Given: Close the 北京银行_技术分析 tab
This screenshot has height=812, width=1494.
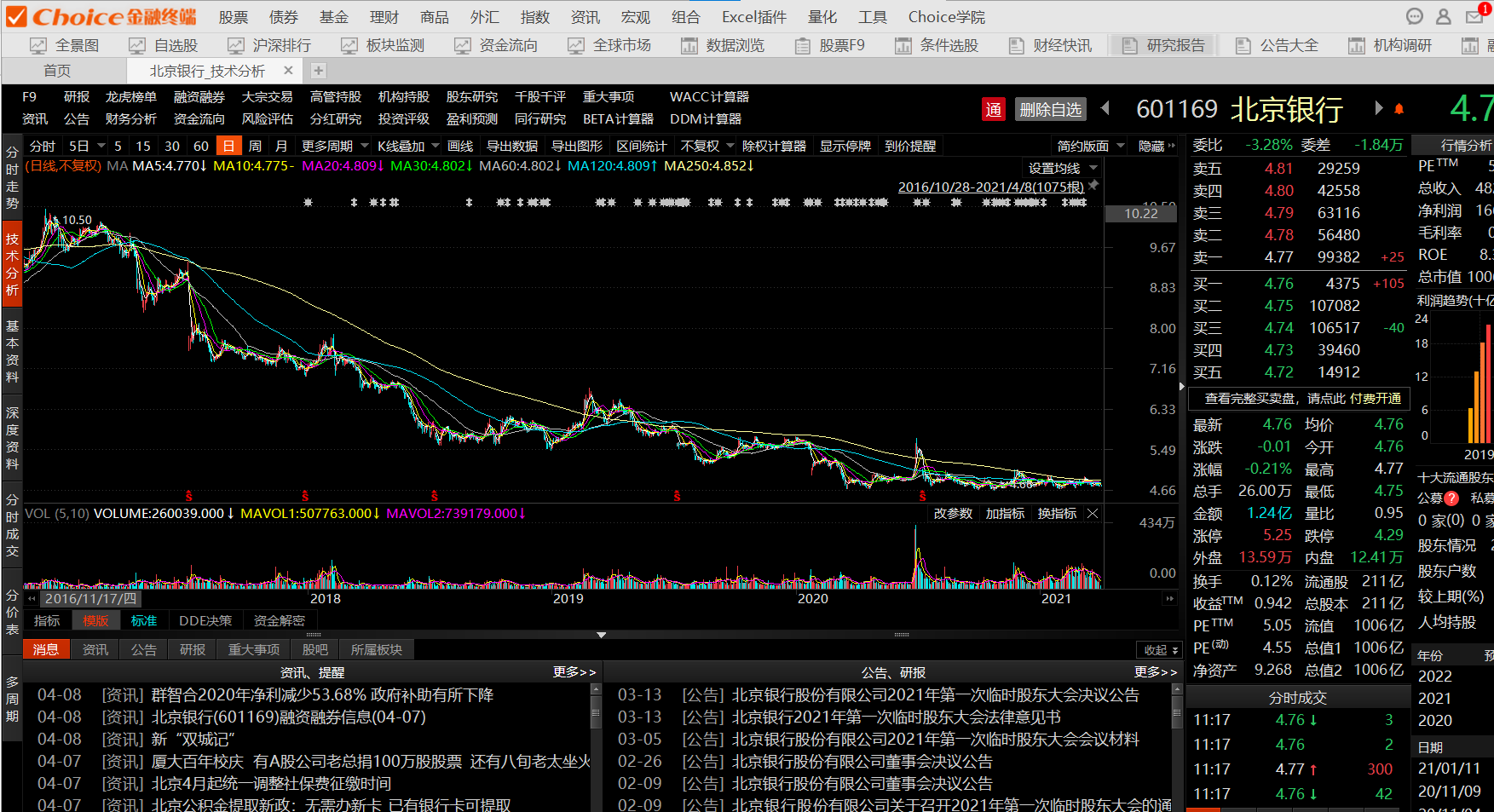Looking at the screenshot, I should click(x=288, y=71).
